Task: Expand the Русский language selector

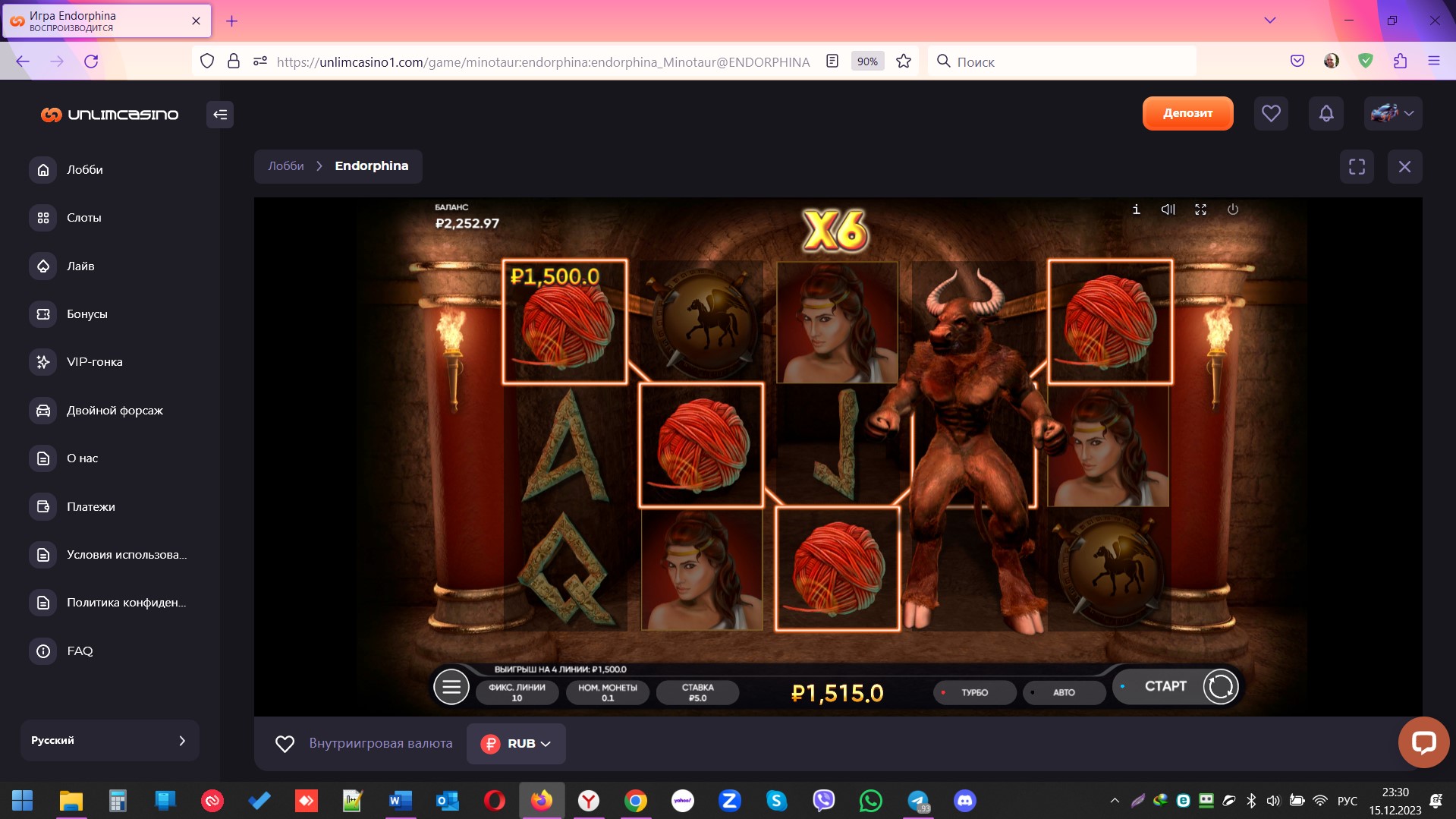Action: tap(109, 740)
